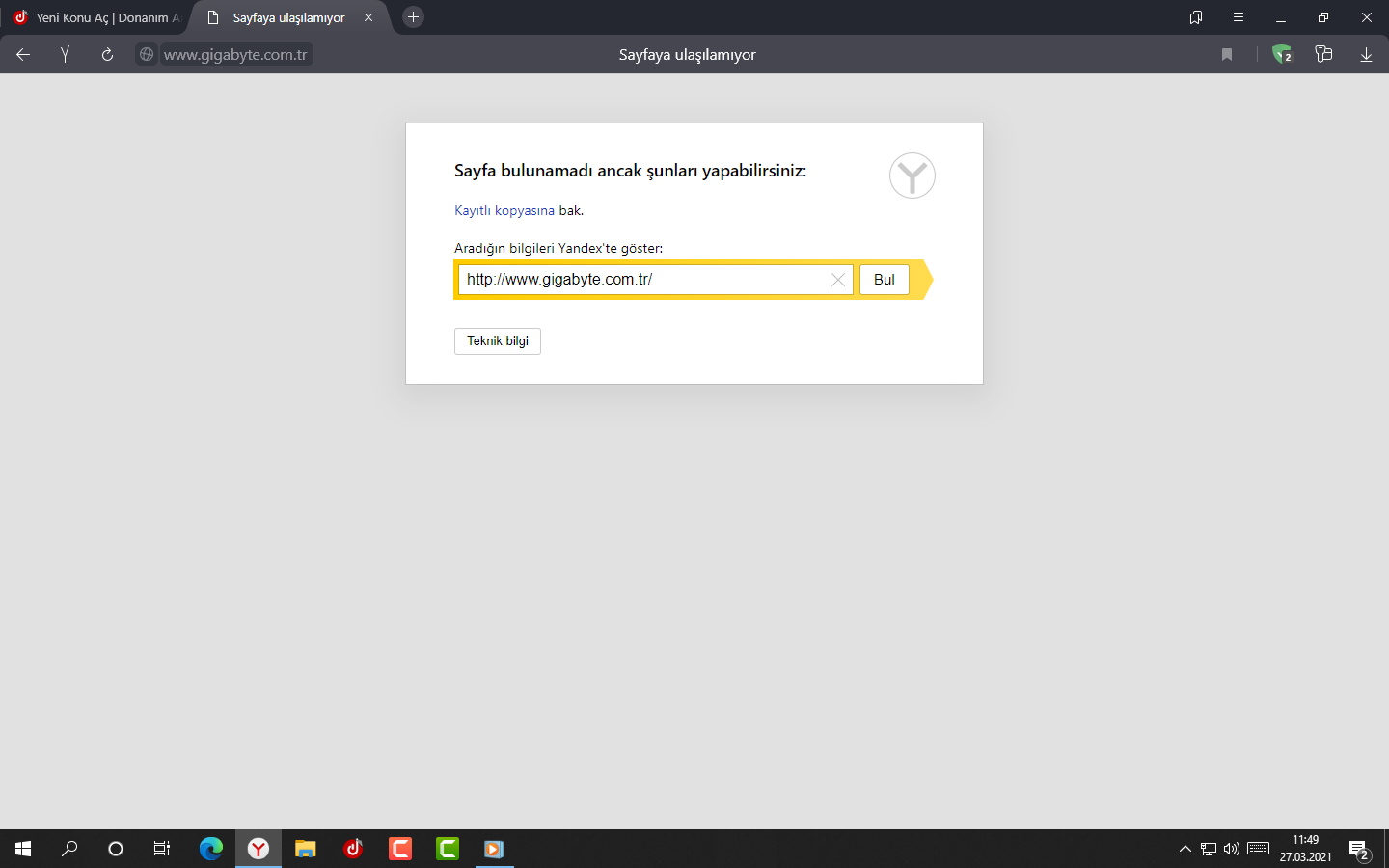
Task: Open the bookmarks panel icon in title bar
Action: click(x=1196, y=17)
